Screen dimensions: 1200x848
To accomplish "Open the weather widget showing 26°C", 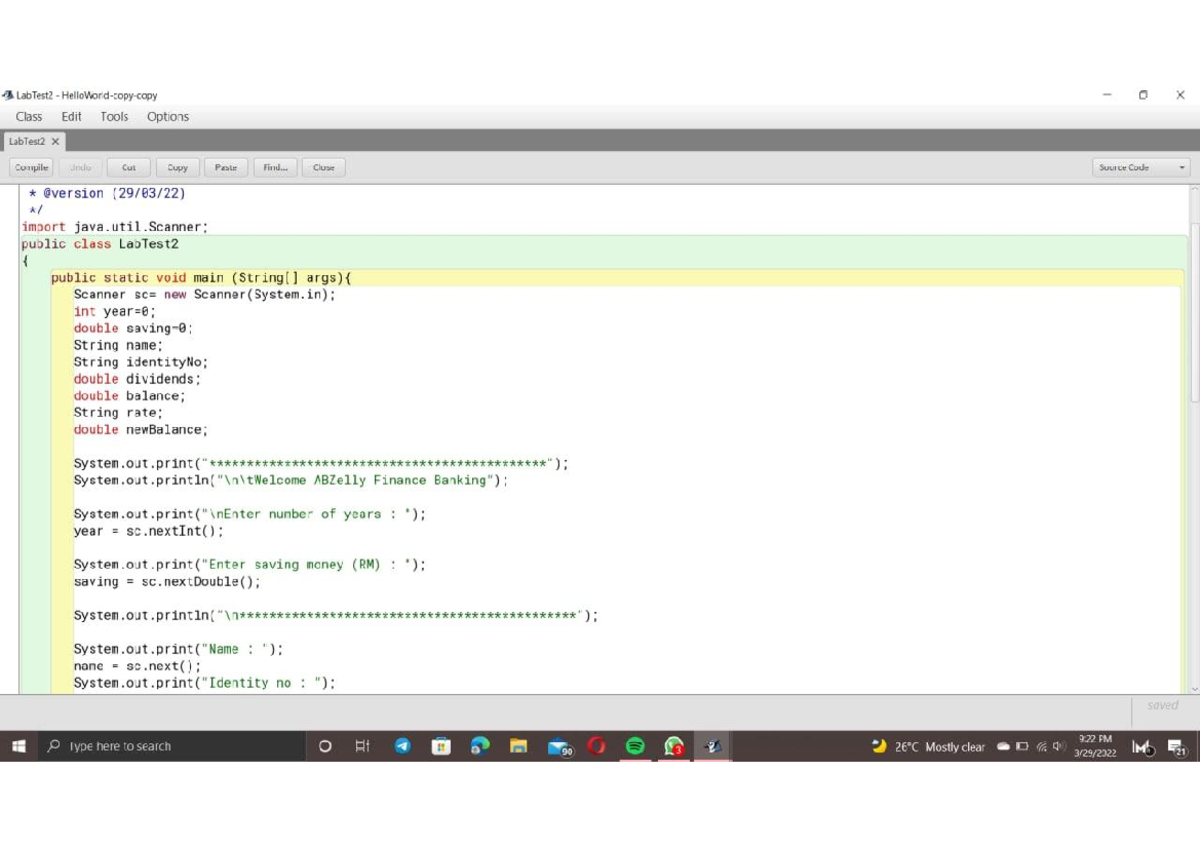I will (928, 747).
